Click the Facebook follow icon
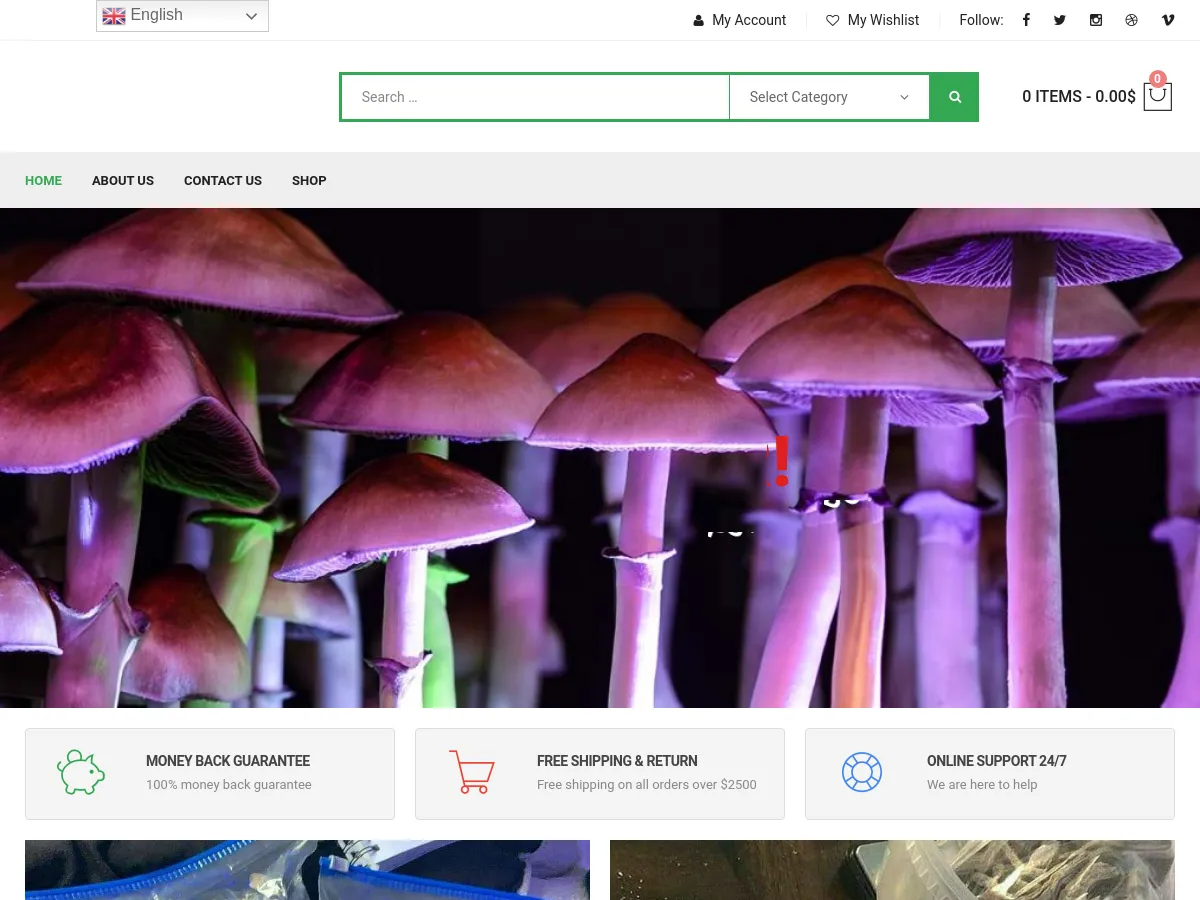The height and width of the screenshot is (900, 1200). click(x=1025, y=20)
